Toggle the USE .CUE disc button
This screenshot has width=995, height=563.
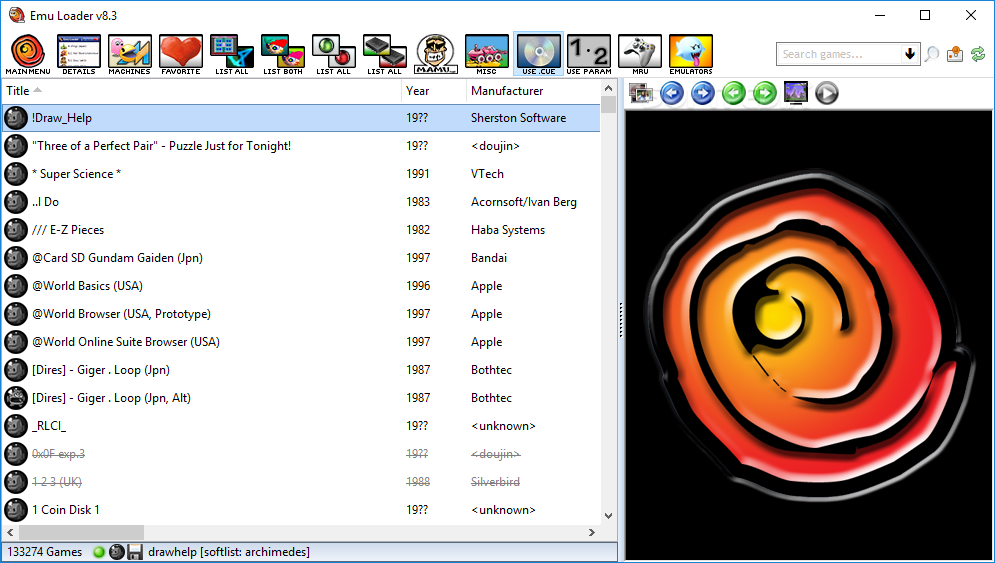(x=538, y=54)
